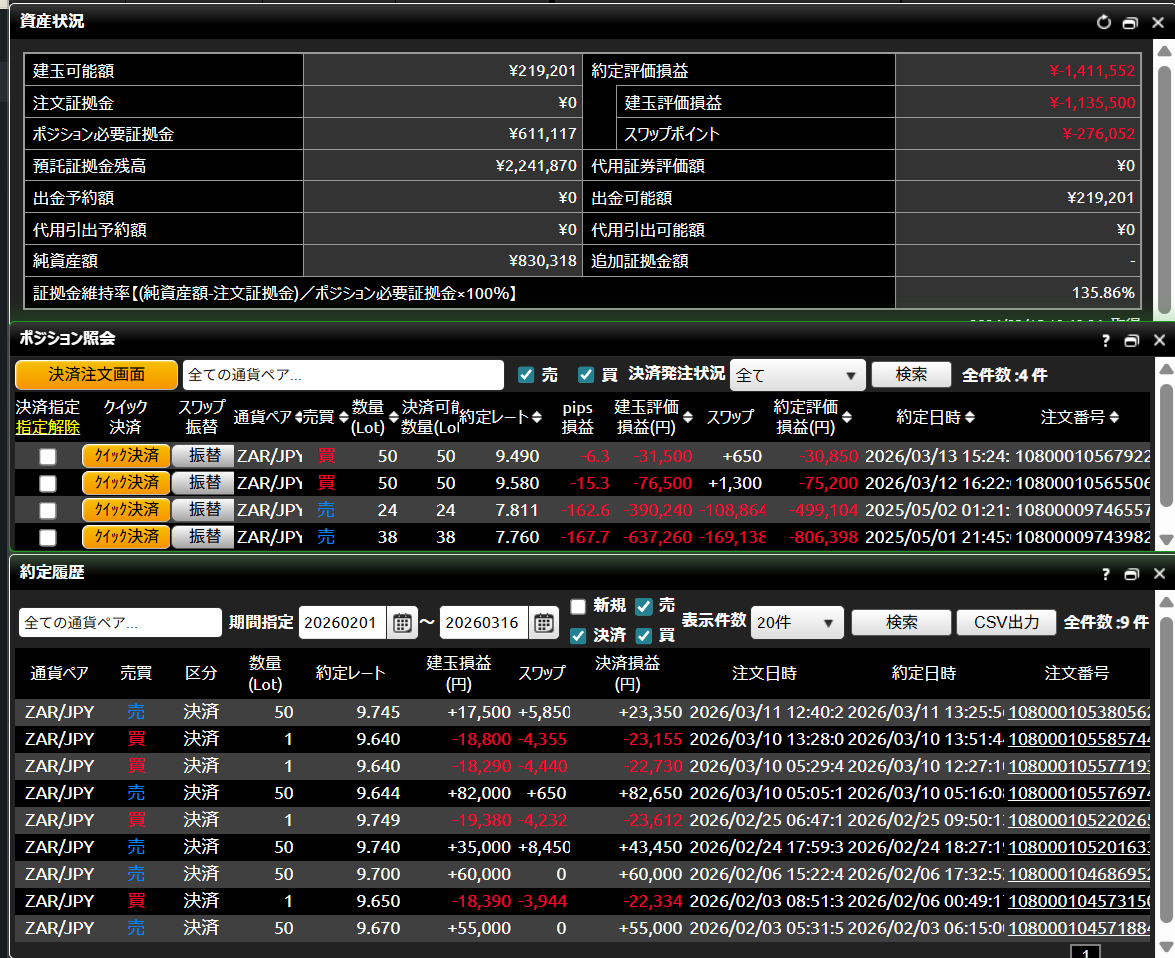Export history with CSV出力 button
The height and width of the screenshot is (958, 1175).
point(1006,622)
